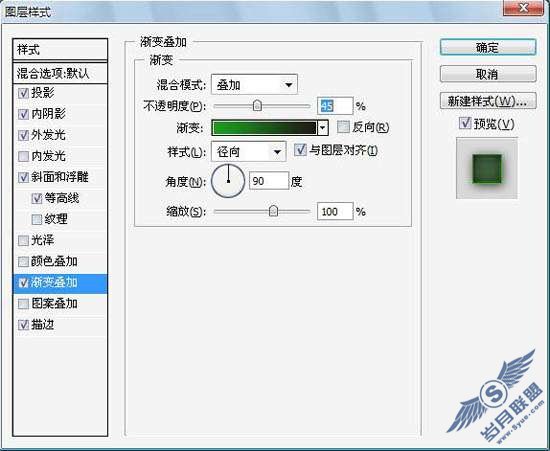Toggle 与图层对齐 align with layer checkbox
550x451 pixels.
coord(300,150)
